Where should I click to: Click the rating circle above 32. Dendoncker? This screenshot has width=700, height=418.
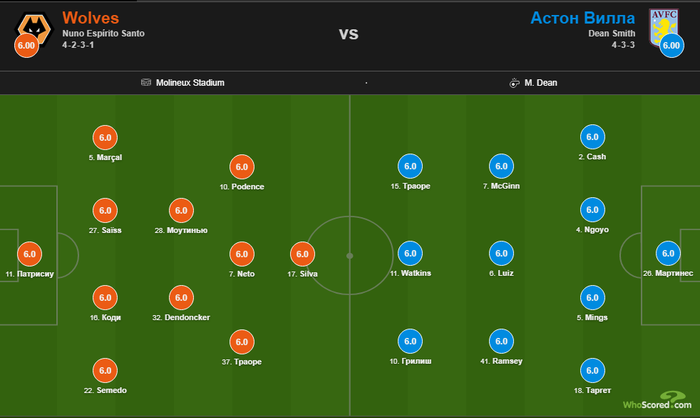[x=181, y=297]
